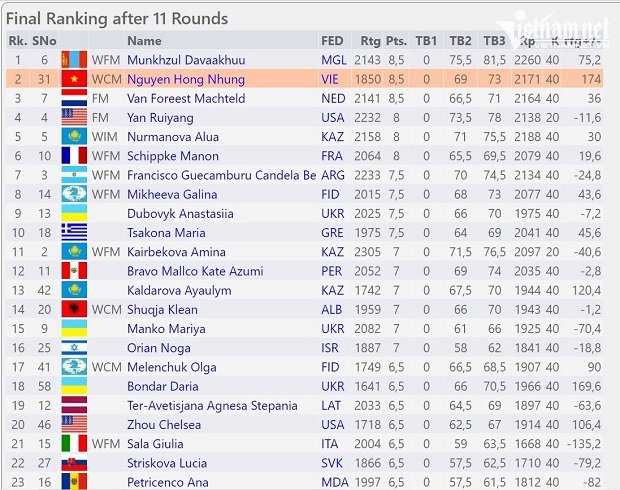This screenshot has width=620, height=490.
Task: Click Peru flag beside Bravo Mallco
Action: point(74,271)
